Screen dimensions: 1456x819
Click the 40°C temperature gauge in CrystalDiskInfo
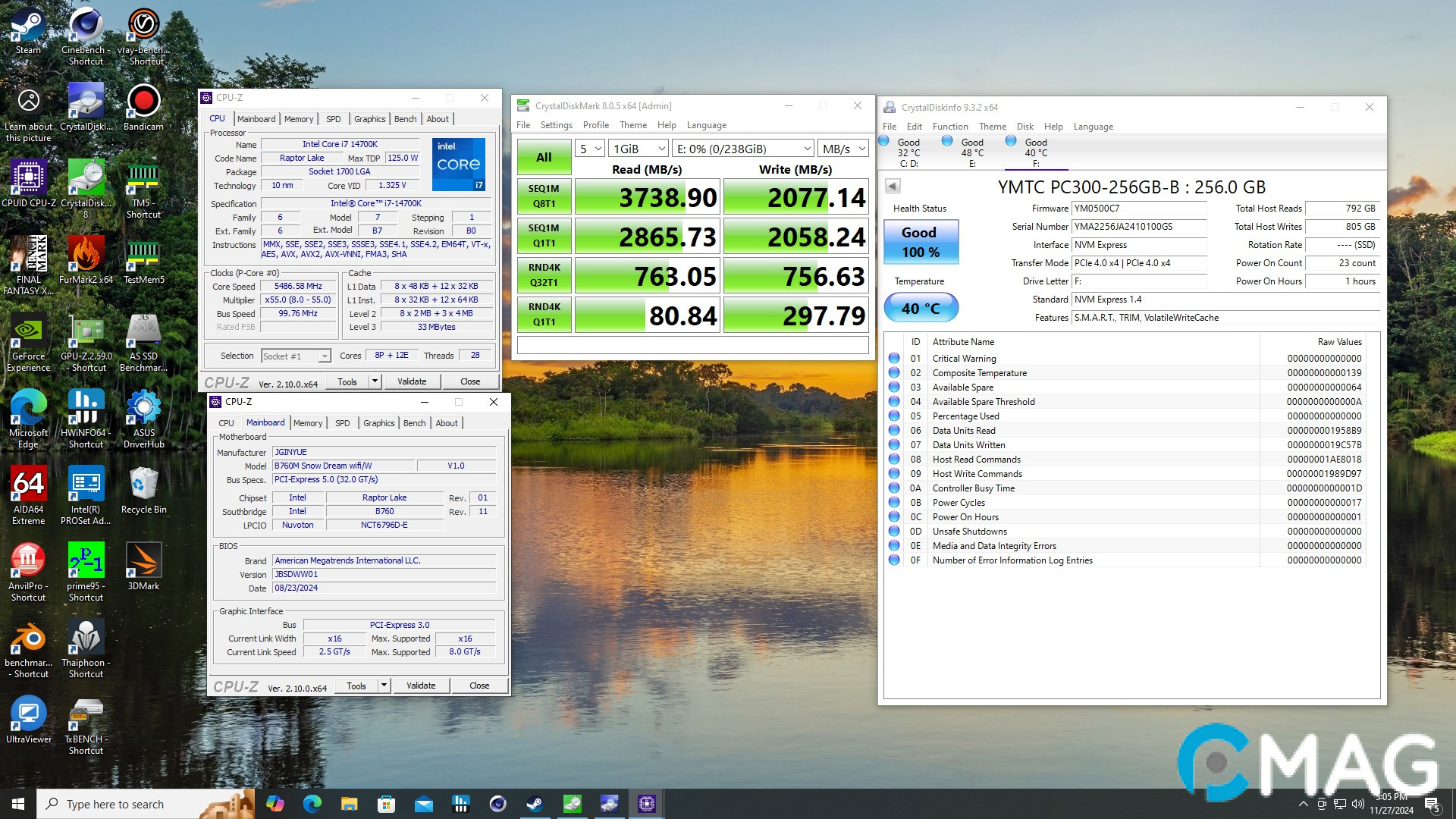[x=920, y=308]
